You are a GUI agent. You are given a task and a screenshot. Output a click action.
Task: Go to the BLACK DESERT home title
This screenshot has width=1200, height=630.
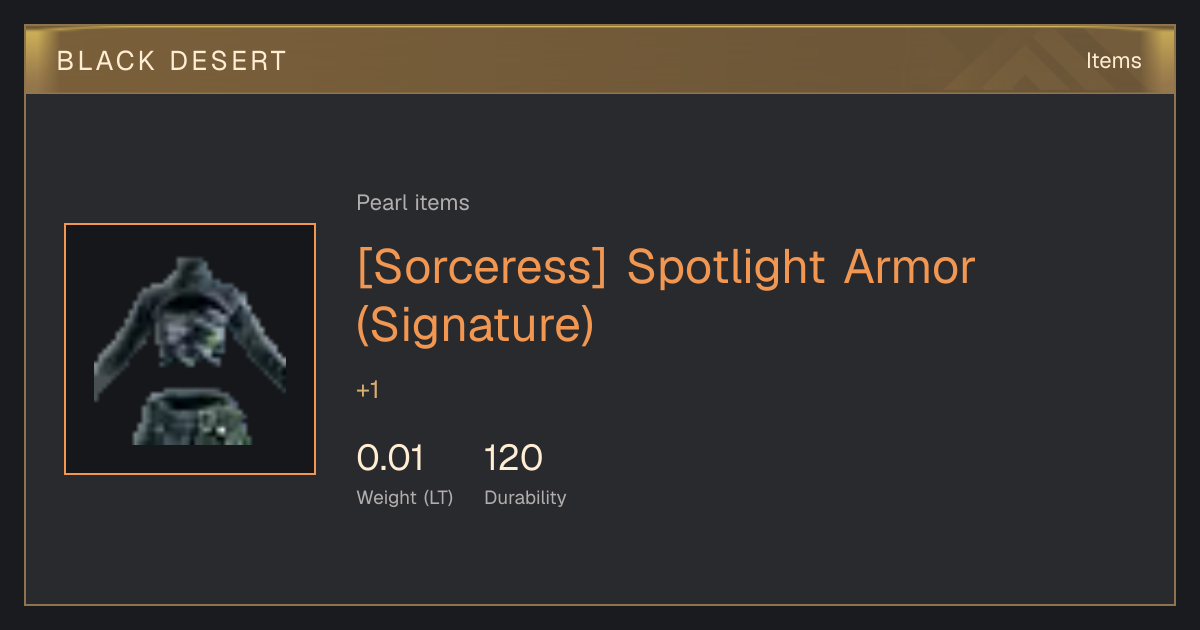172,61
